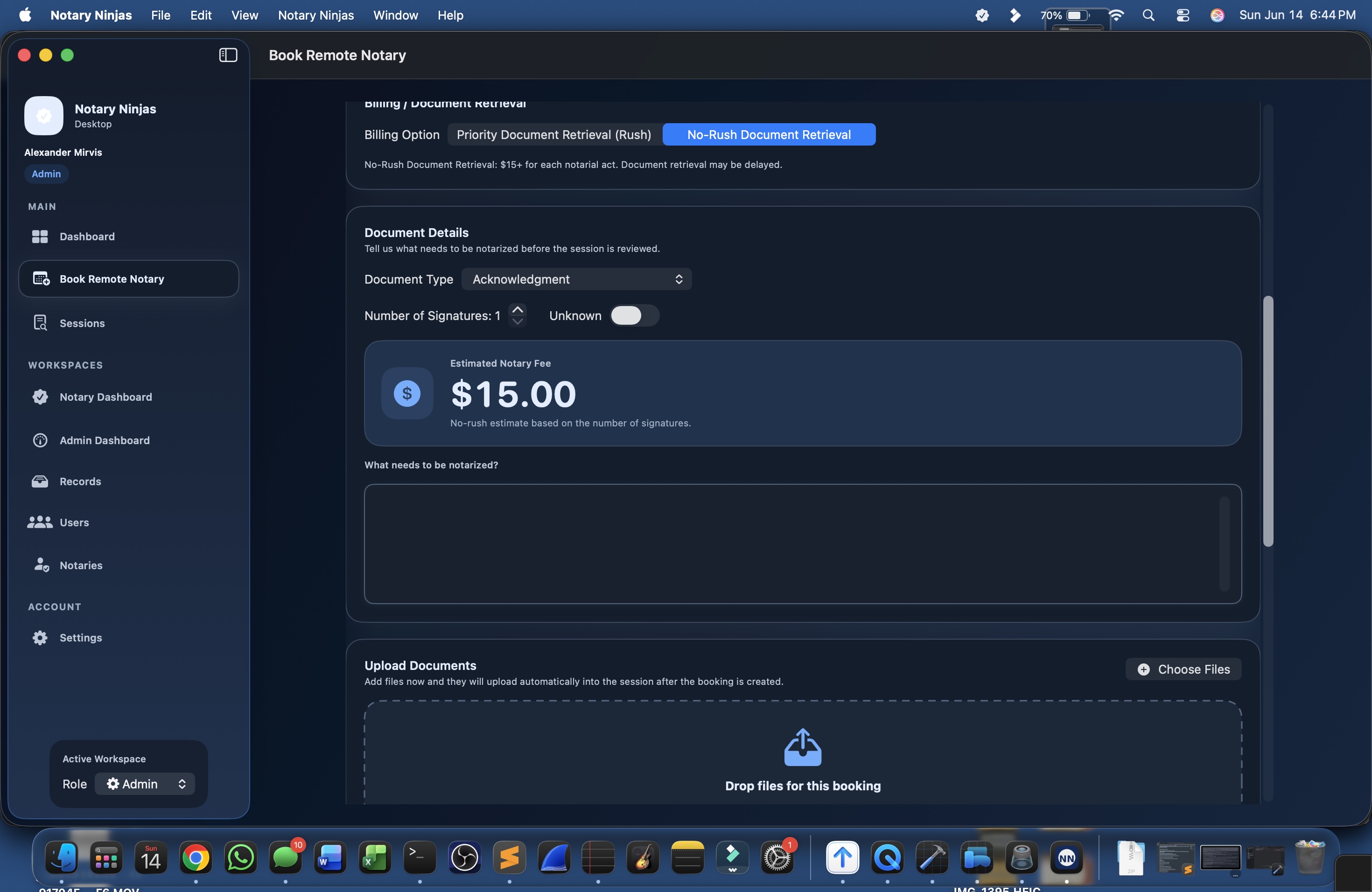Click the Drop files for this booking area
This screenshot has width=1372, height=892.
pos(803,753)
